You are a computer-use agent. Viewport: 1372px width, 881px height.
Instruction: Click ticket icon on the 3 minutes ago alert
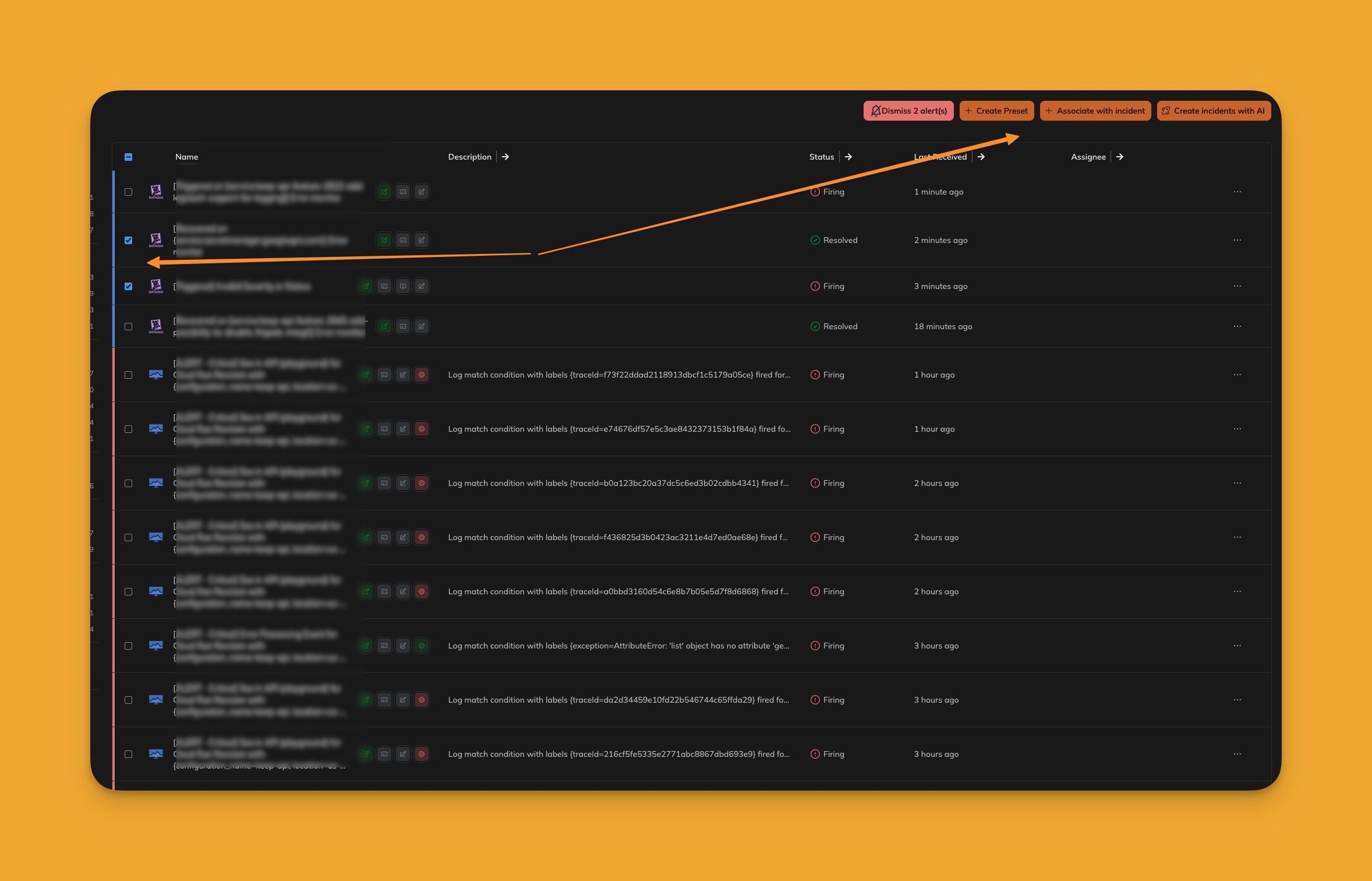coord(384,286)
